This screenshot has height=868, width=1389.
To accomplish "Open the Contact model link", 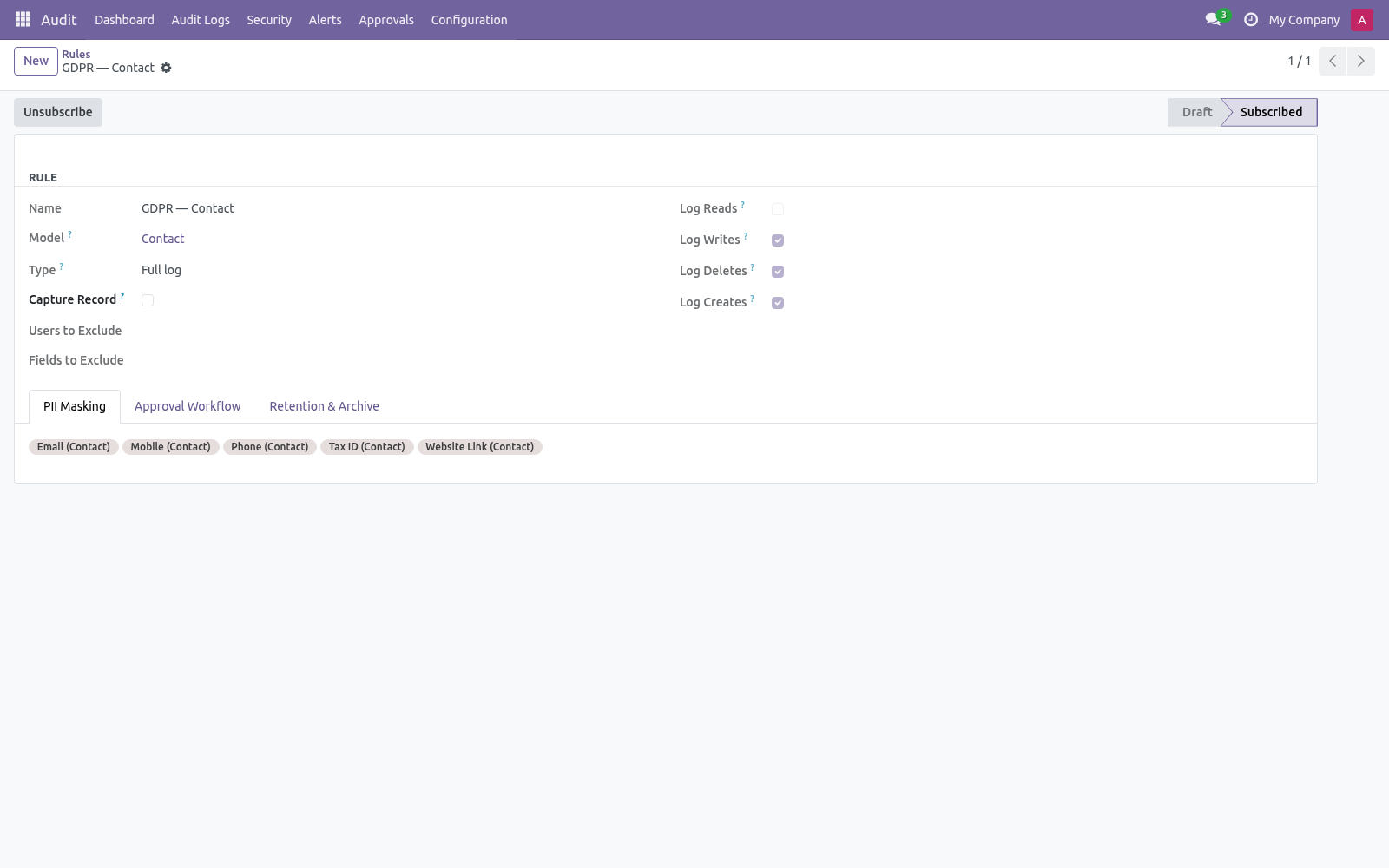I will click(163, 239).
